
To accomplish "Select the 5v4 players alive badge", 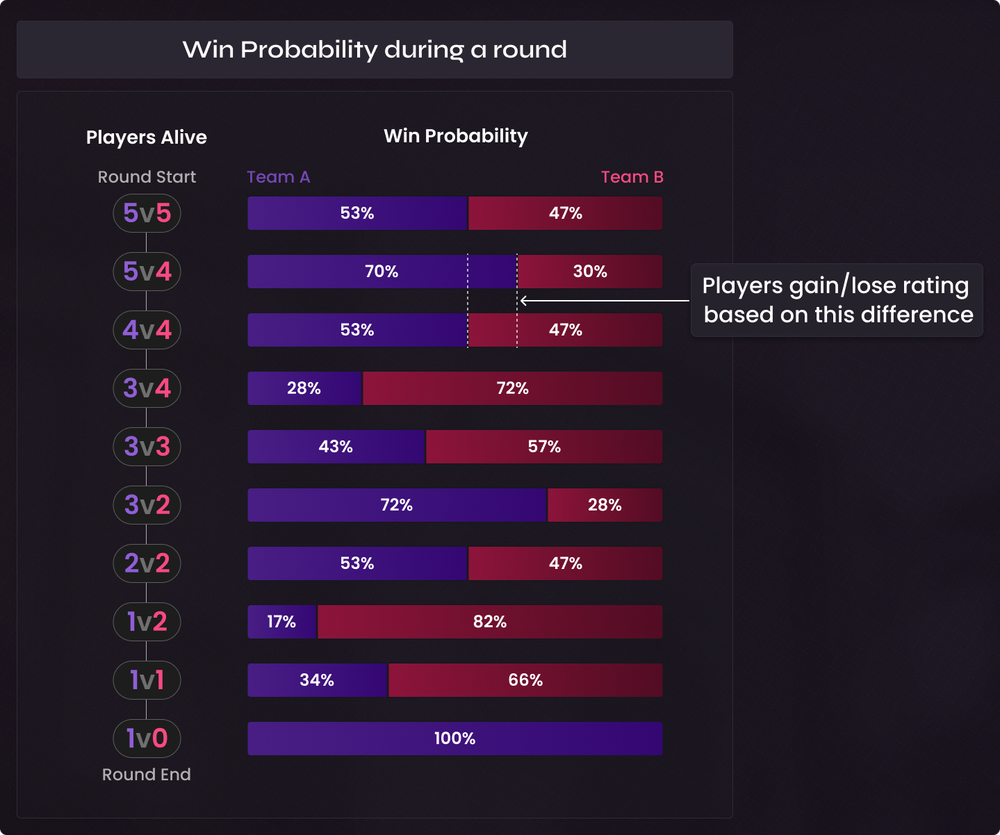I will click(146, 271).
